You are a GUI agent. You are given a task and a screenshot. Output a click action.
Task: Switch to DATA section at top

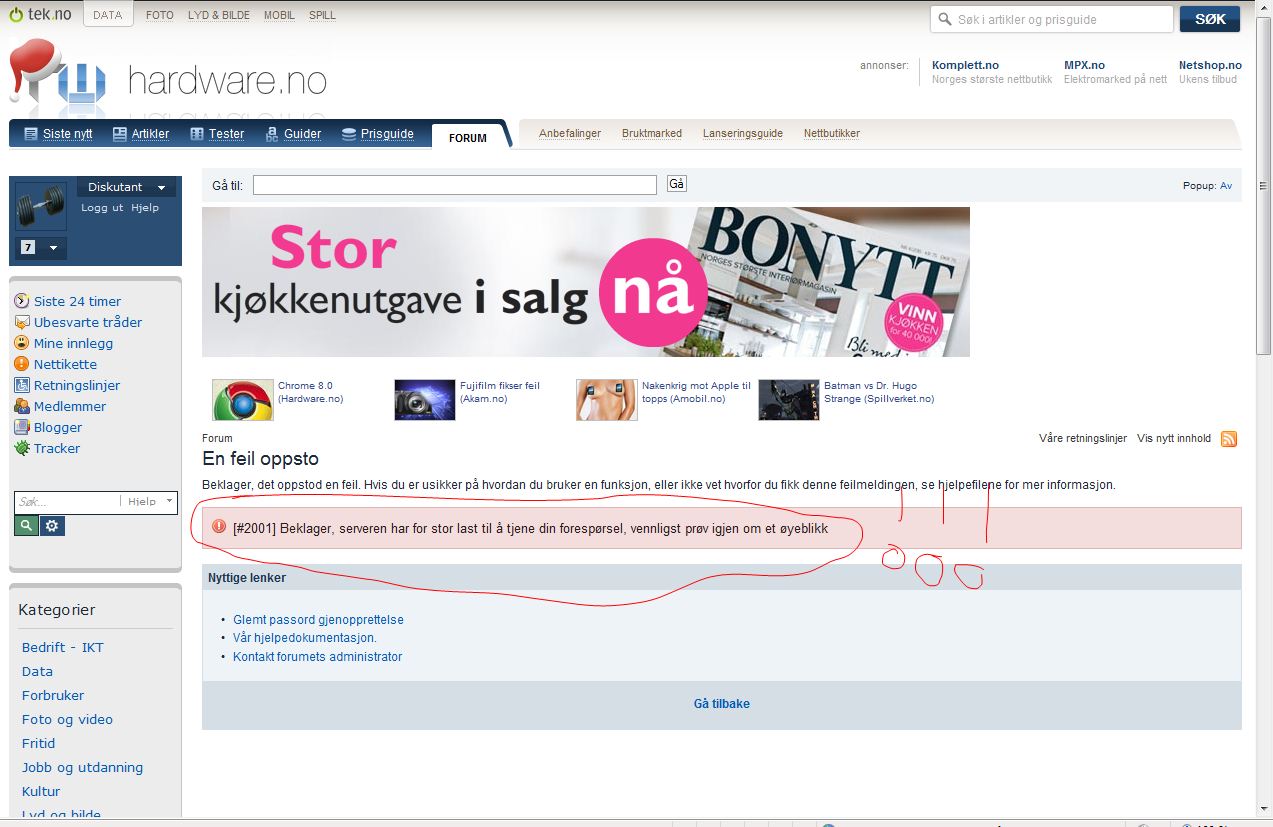click(108, 15)
